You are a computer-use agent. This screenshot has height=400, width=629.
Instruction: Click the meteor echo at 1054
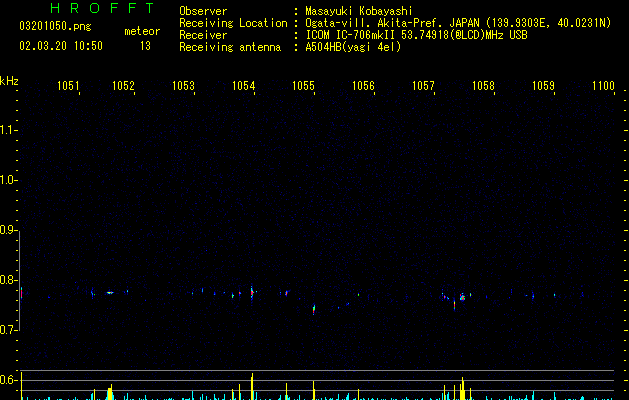click(252, 292)
